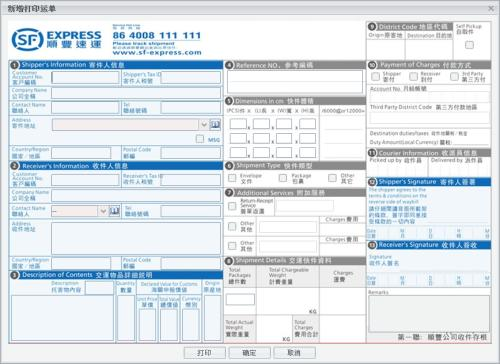Click the District Code section header
The image size is (500, 364).
pyautogui.click(x=410, y=27)
